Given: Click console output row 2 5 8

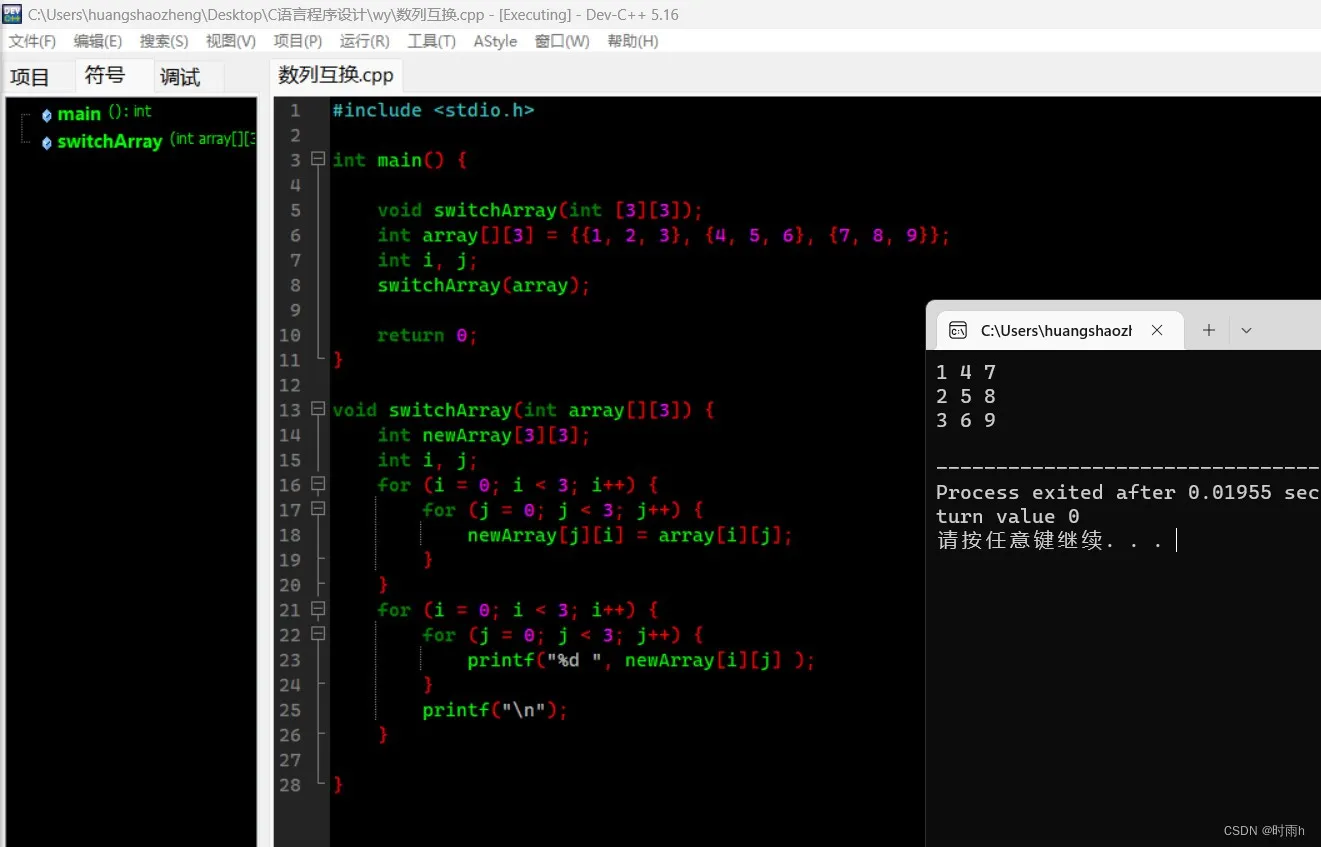Looking at the screenshot, I should [x=966, y=396].
